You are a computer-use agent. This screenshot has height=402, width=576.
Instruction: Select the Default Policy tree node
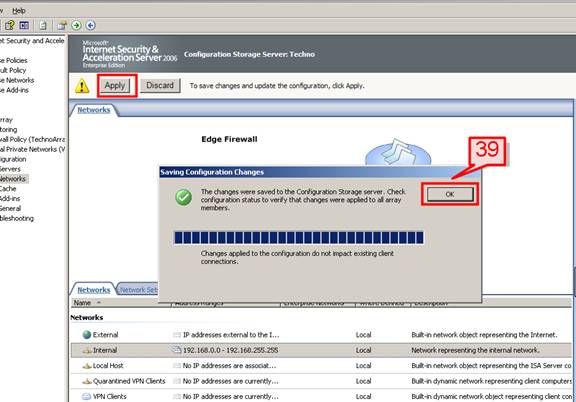pos(12,70)
